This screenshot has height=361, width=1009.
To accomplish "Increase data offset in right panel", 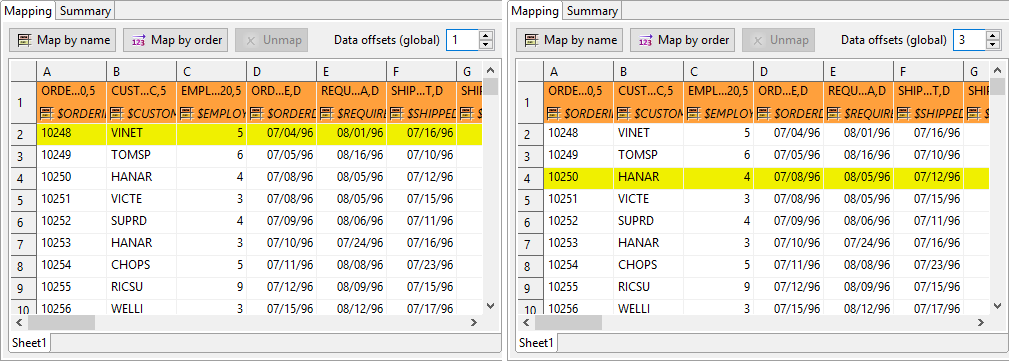I will click(x=994, y=35).
